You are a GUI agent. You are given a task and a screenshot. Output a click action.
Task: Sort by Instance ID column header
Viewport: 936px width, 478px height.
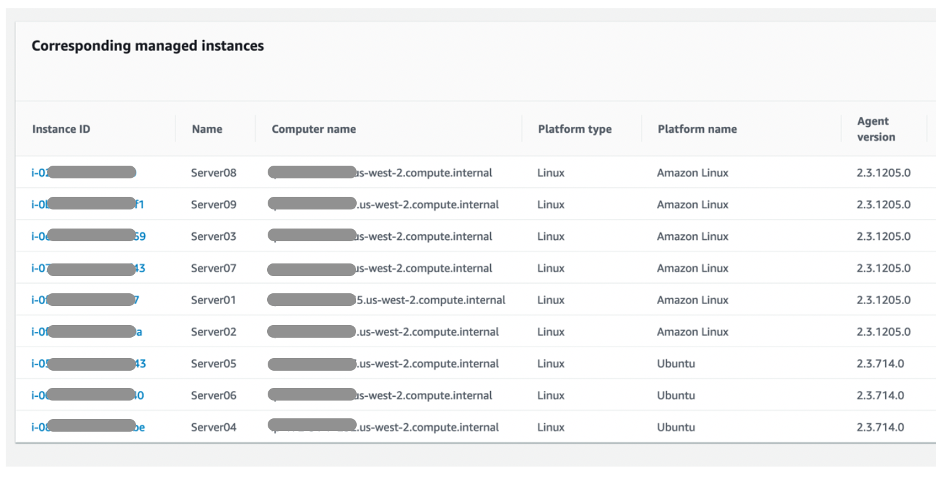pos(61,129)
